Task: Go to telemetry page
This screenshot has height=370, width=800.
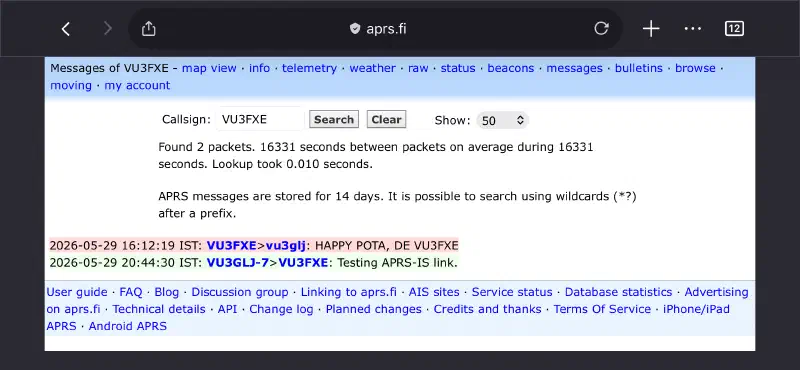Action: [309, 68]
